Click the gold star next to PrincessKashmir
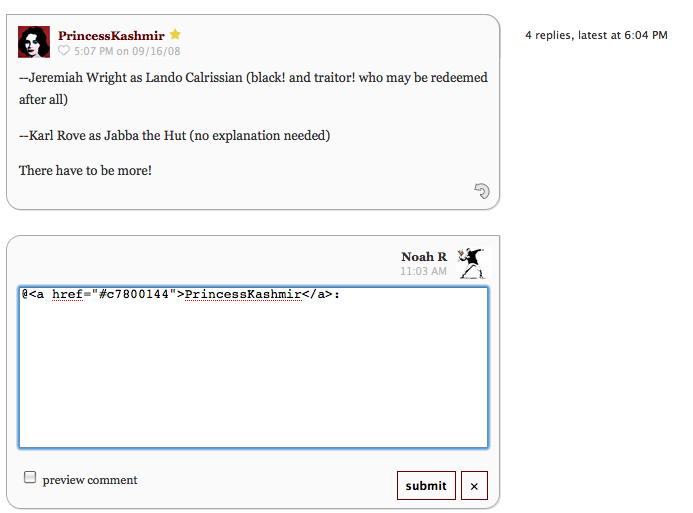This screenshot has height=513, width=693. point(175,34)
